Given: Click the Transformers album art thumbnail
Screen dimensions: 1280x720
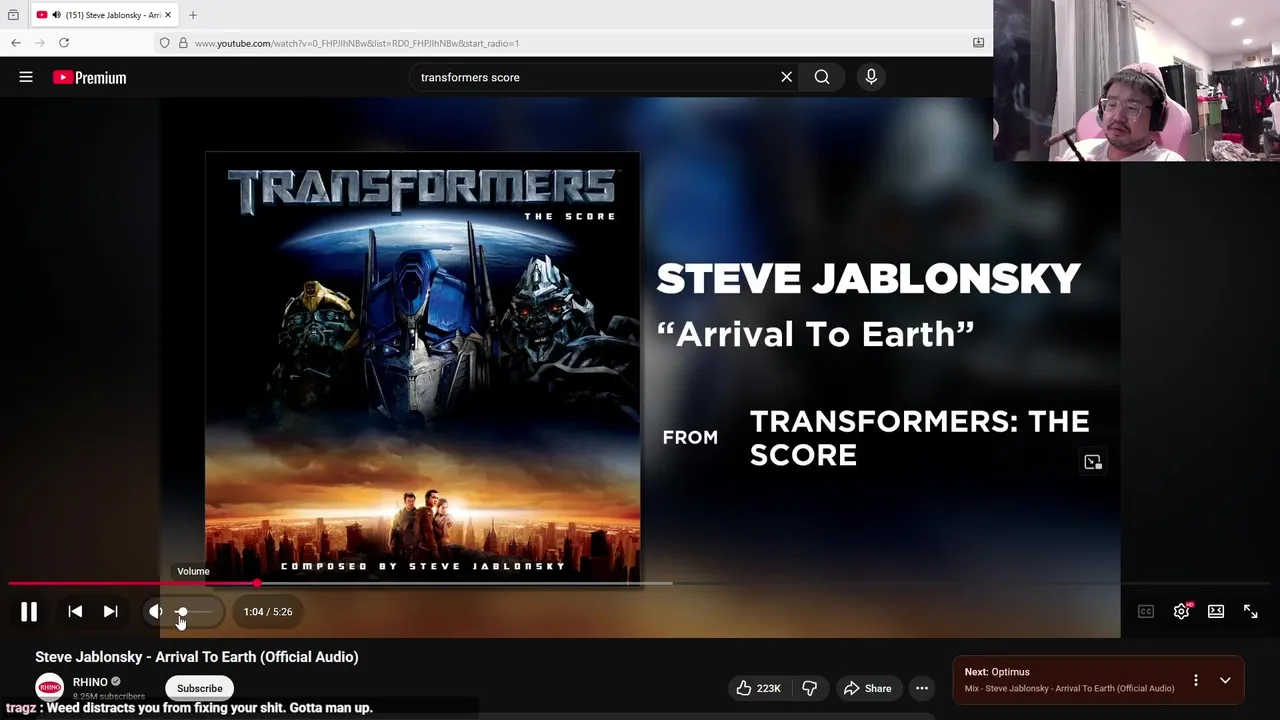Looking at the screenshot, I should (x=422, y=367).
